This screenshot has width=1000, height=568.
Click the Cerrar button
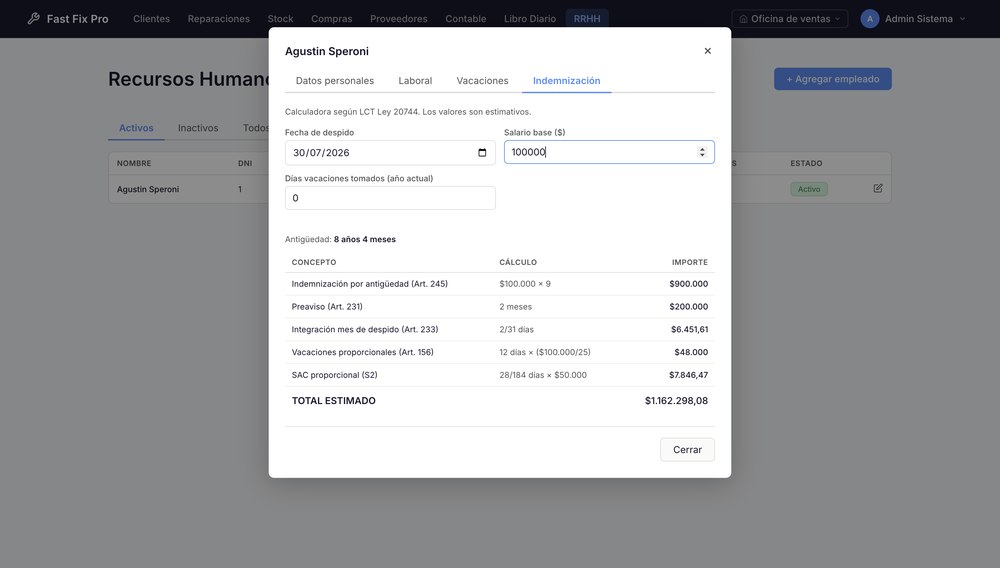pyautogui.click(x=687, y=449)
